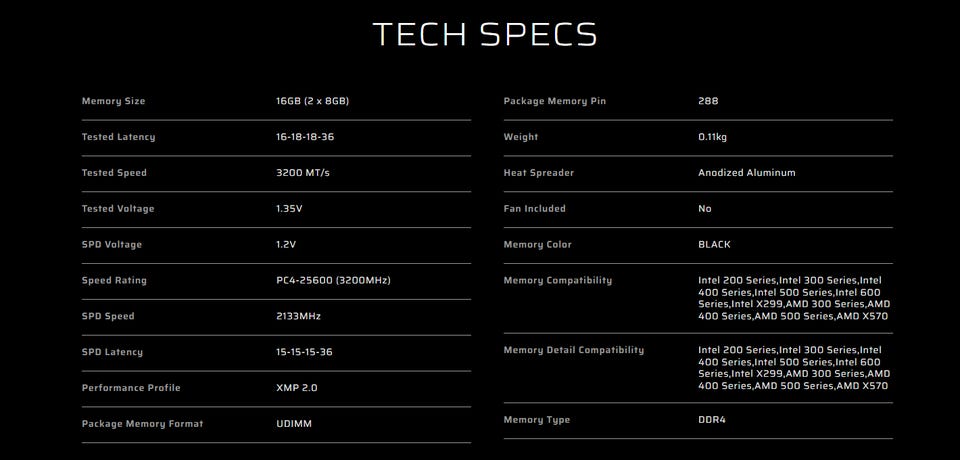Click the 2133MHz SPD speed value

pos(298,316)
